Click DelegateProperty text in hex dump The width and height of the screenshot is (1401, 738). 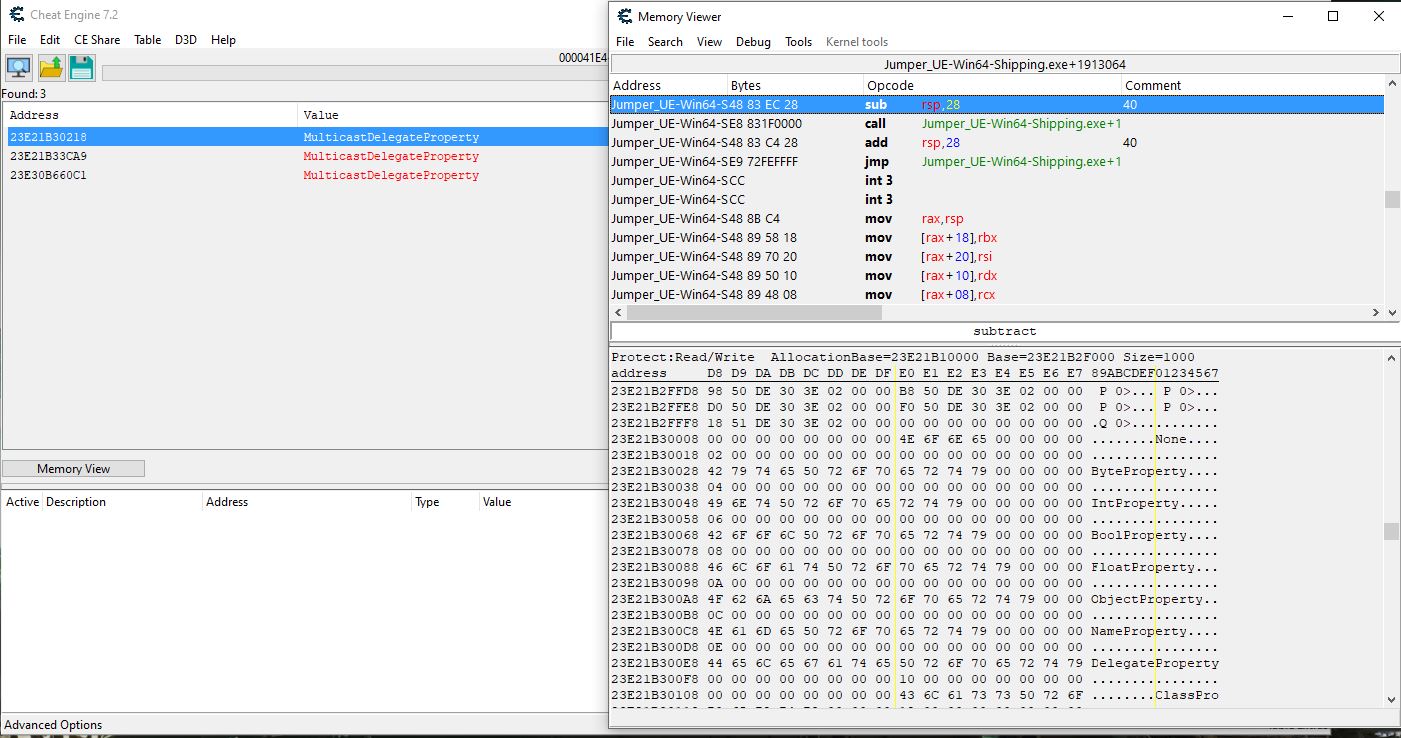[x=1155, y=663]
